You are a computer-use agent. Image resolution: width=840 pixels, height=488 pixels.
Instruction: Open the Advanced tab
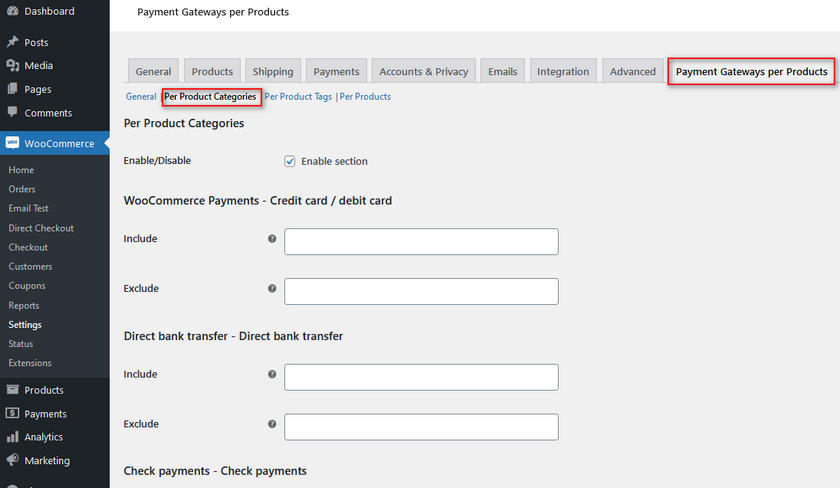point(633,71)
